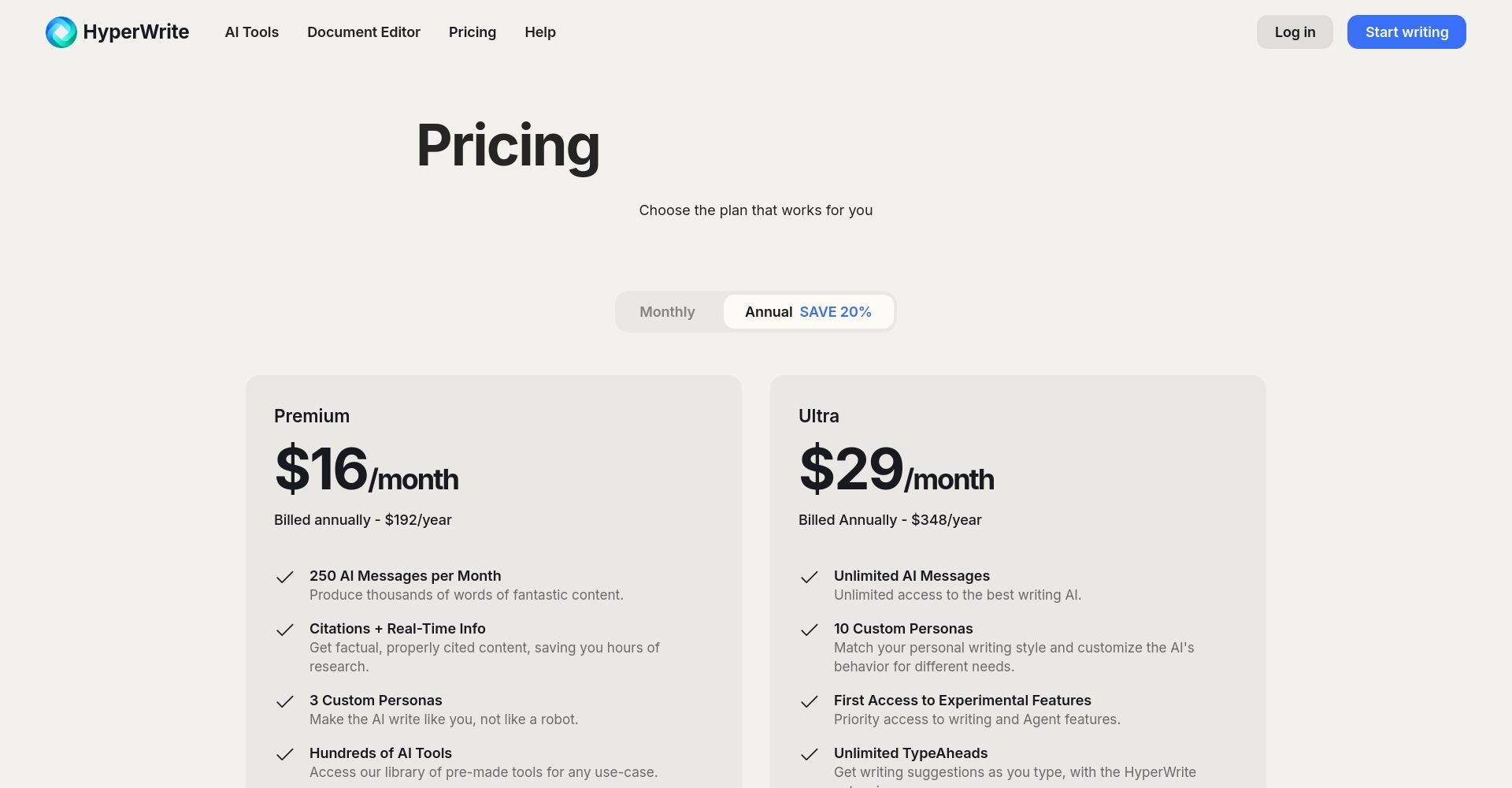Select the Ultra plan heading
Image resolution: width=1512 pixels, height=788 pixels.
(x=819, y=416)
